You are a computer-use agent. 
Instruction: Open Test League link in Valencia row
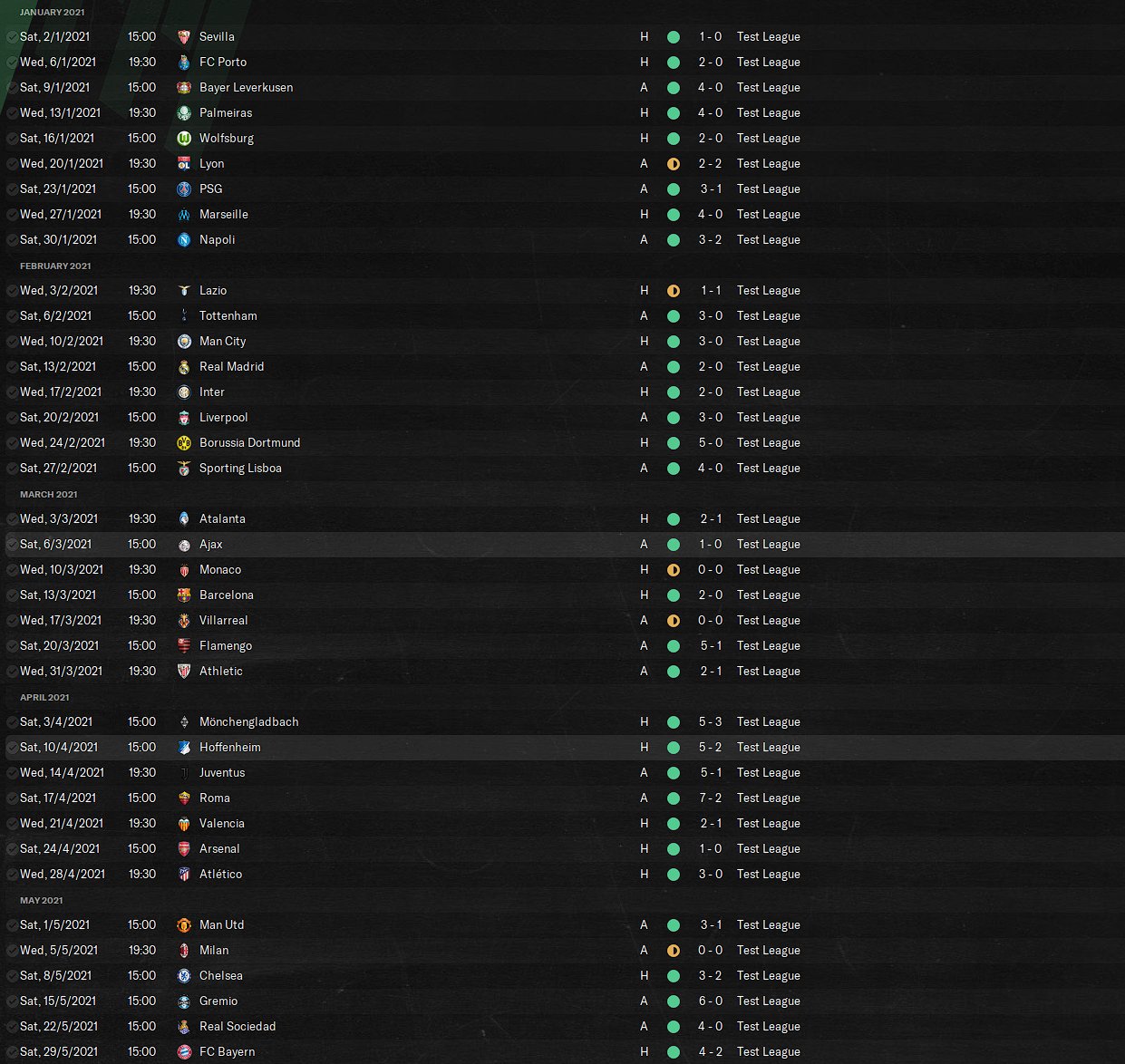tap(768, 824)
